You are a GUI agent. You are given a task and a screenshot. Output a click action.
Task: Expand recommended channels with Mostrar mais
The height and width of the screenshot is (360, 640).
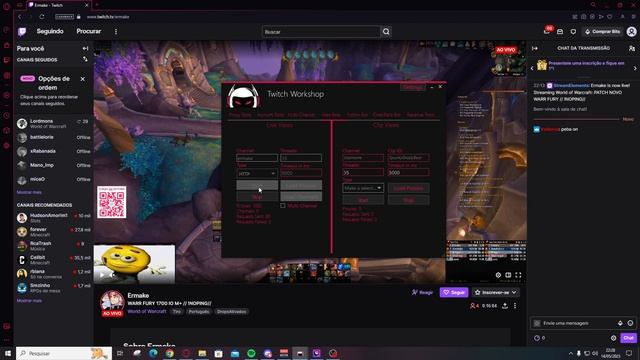[x=29, y=300]
